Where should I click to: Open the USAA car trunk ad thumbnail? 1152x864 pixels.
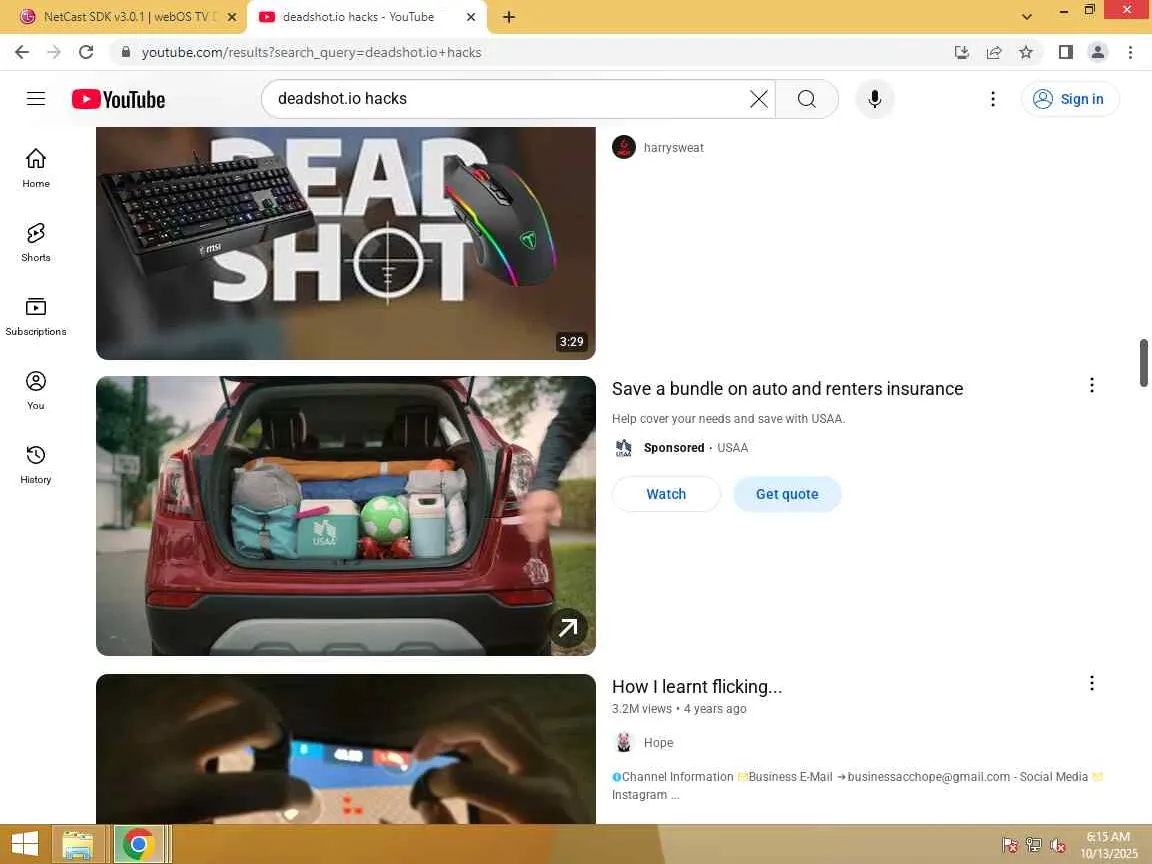pos(345,516)
